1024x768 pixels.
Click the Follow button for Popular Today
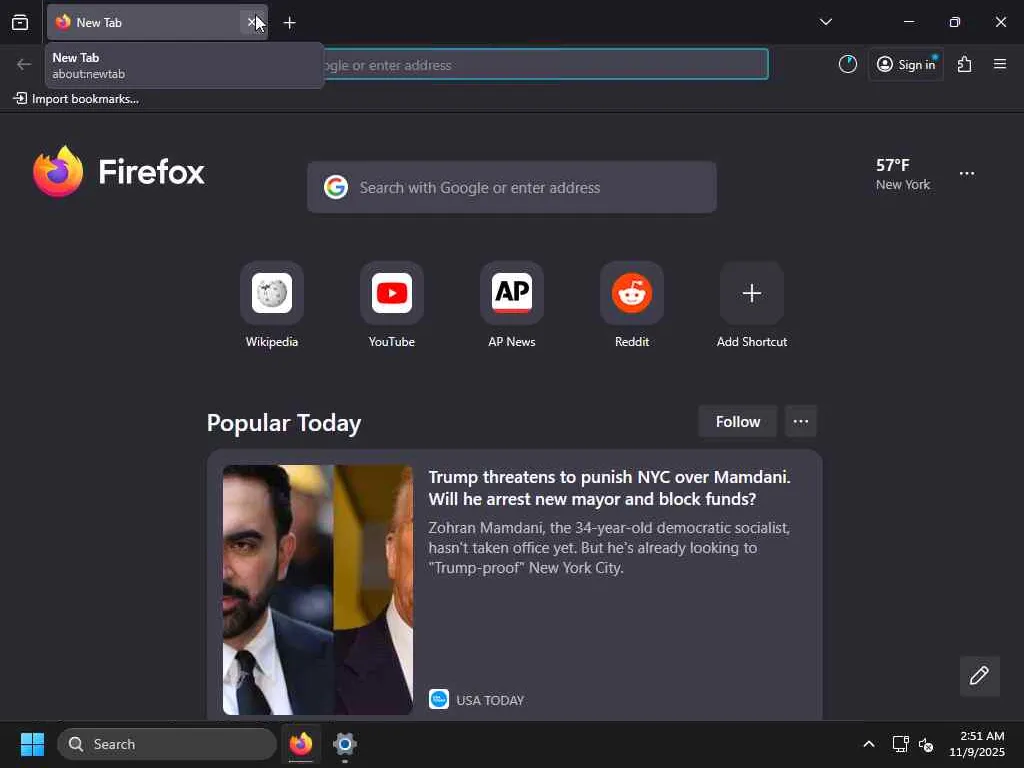(737, 422)
